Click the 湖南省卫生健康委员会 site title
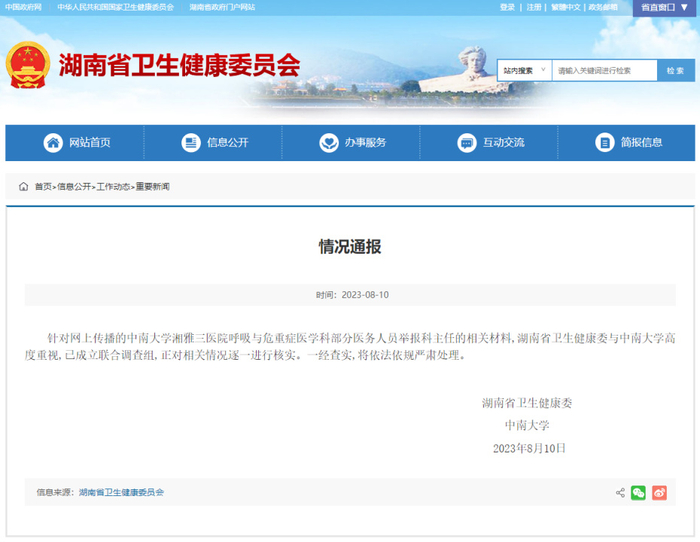The height and width of the screenshot is (542, 700). point(179,65)
